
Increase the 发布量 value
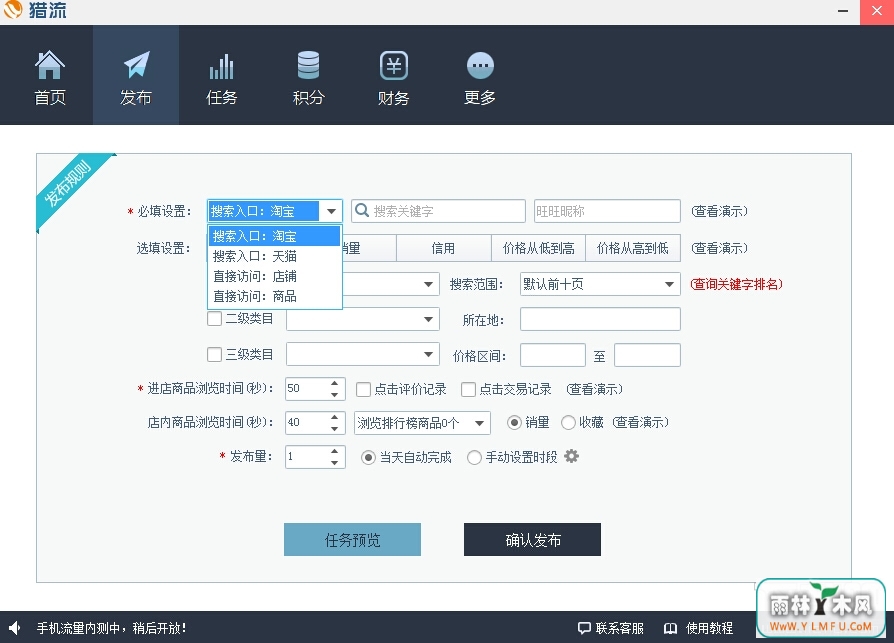335,451
